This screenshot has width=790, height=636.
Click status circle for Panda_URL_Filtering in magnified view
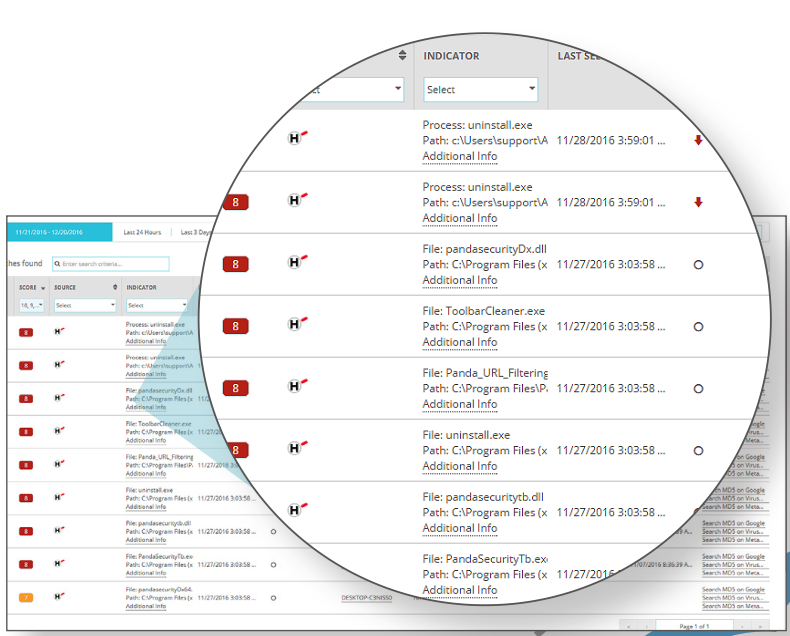pyautogui.click(x=698, y=389)
